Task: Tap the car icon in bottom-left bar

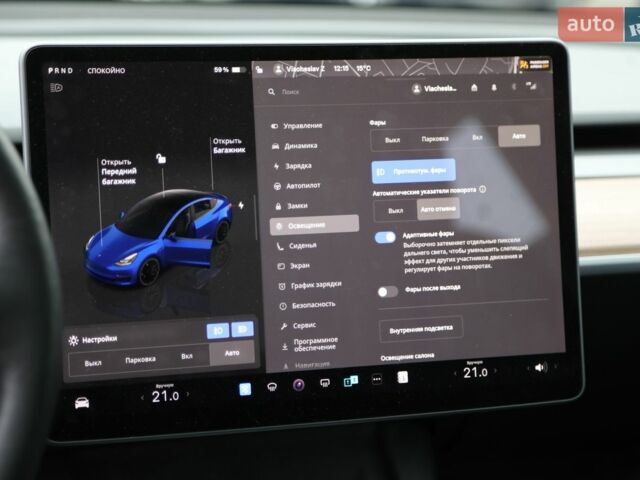Action: coord(82,403)
